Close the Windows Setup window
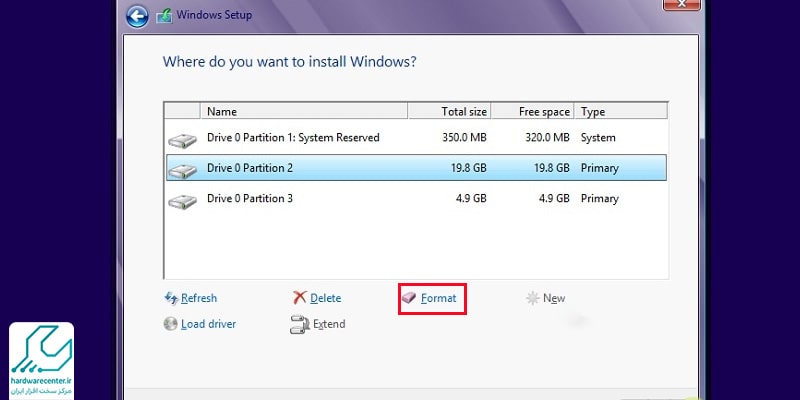This screenshot has height=400, width=800. pos(681,4)
